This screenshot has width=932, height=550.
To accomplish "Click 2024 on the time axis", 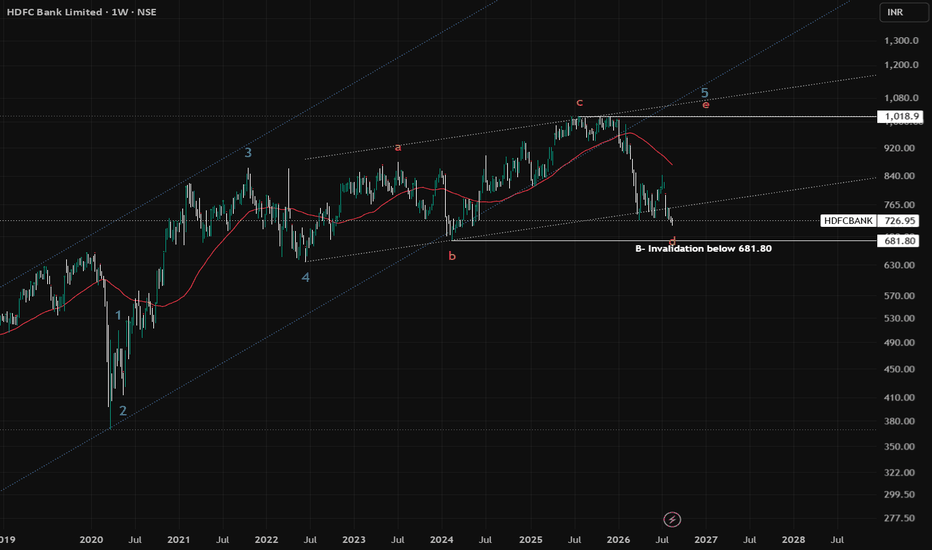I will 442,540.
